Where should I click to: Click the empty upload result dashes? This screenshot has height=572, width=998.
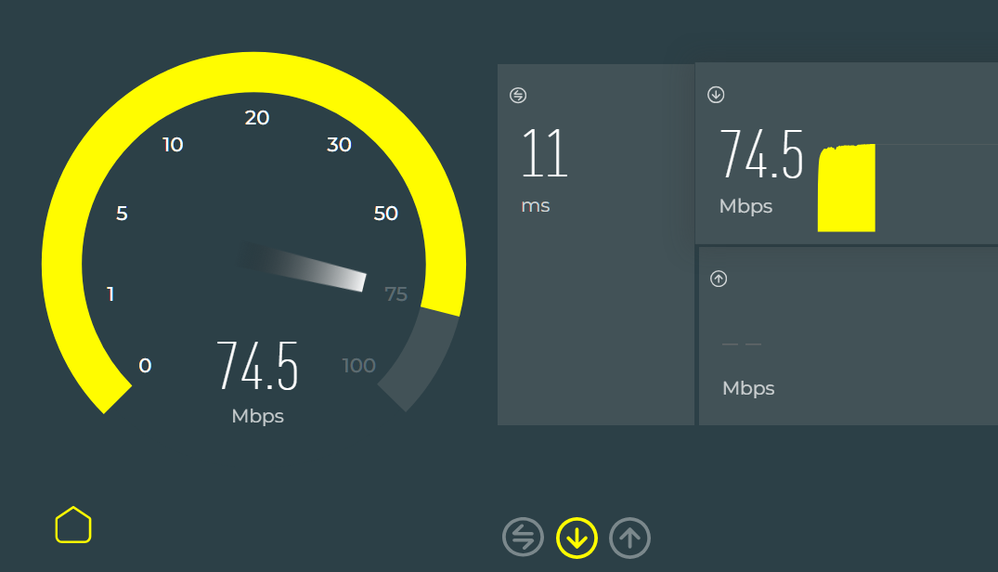(x=741, y=344)
